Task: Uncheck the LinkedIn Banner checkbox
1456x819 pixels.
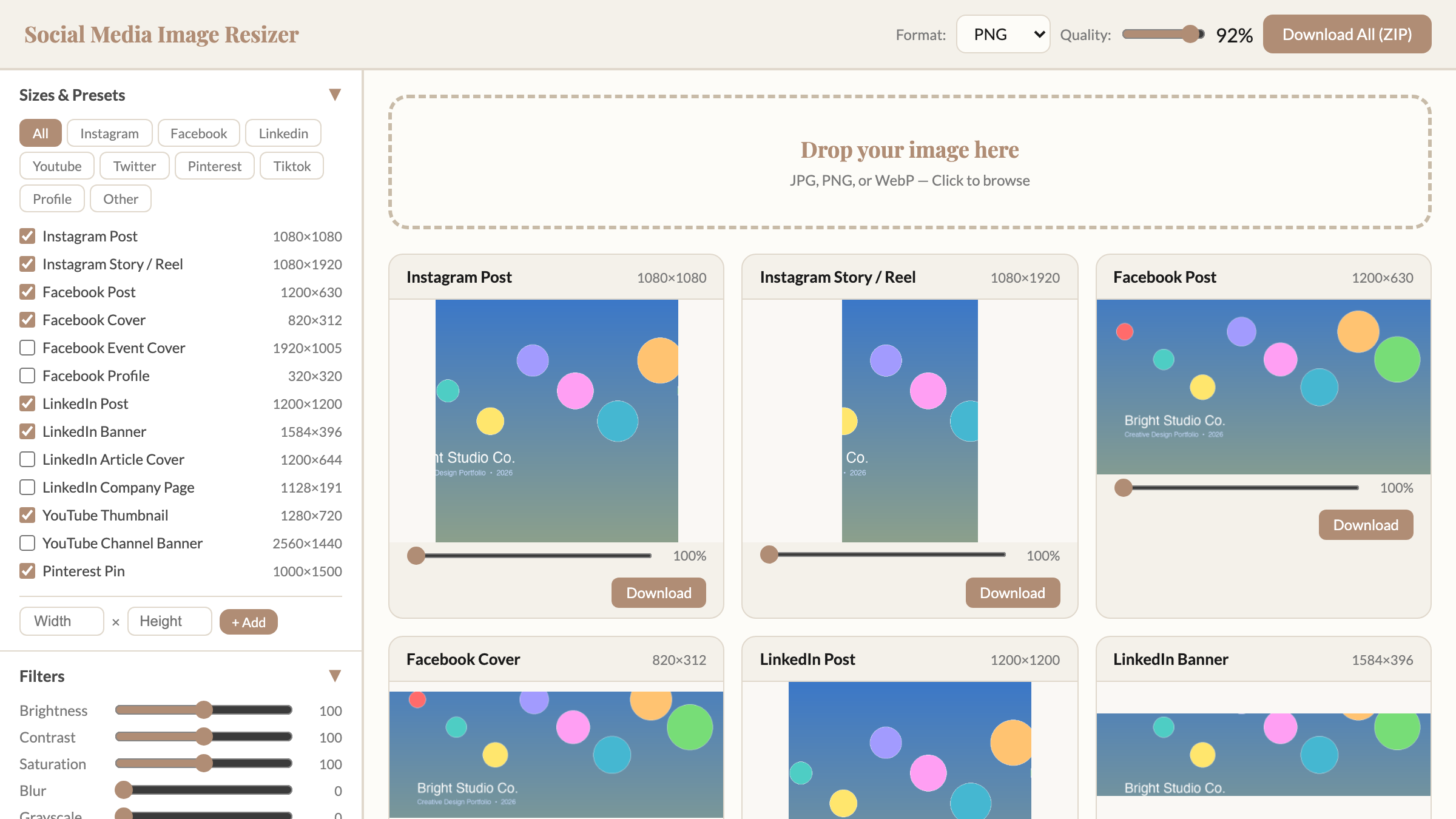Action: click(x=27, y=431)
